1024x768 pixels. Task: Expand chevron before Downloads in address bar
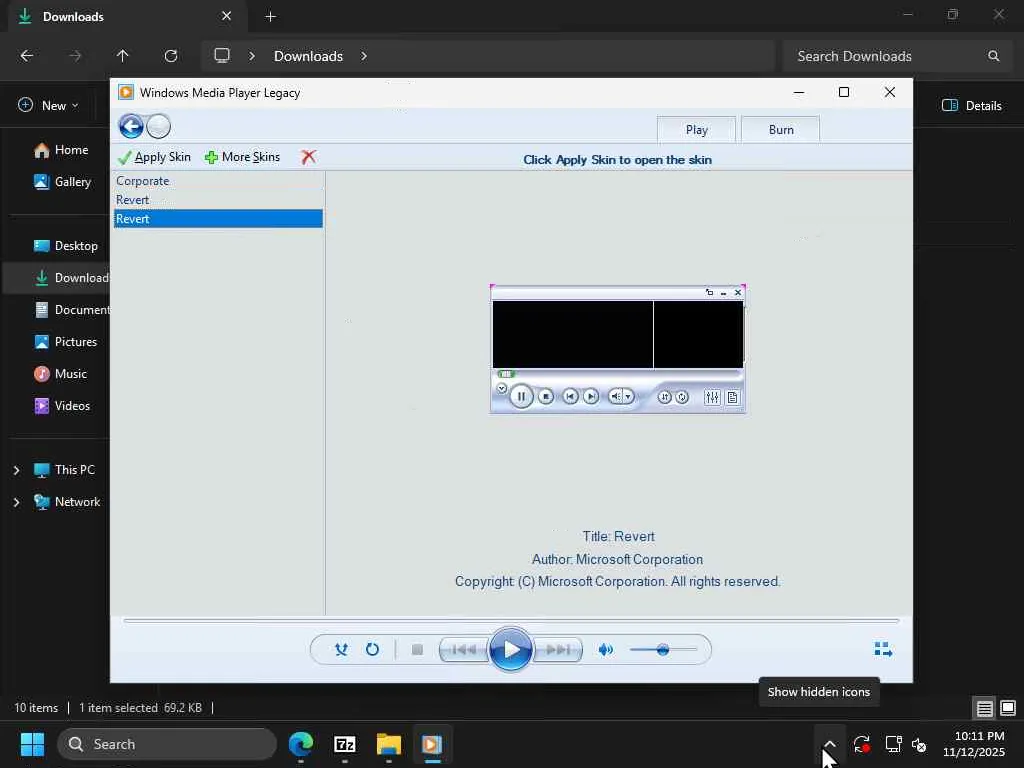pyautogui.click(x=252, y=56)
